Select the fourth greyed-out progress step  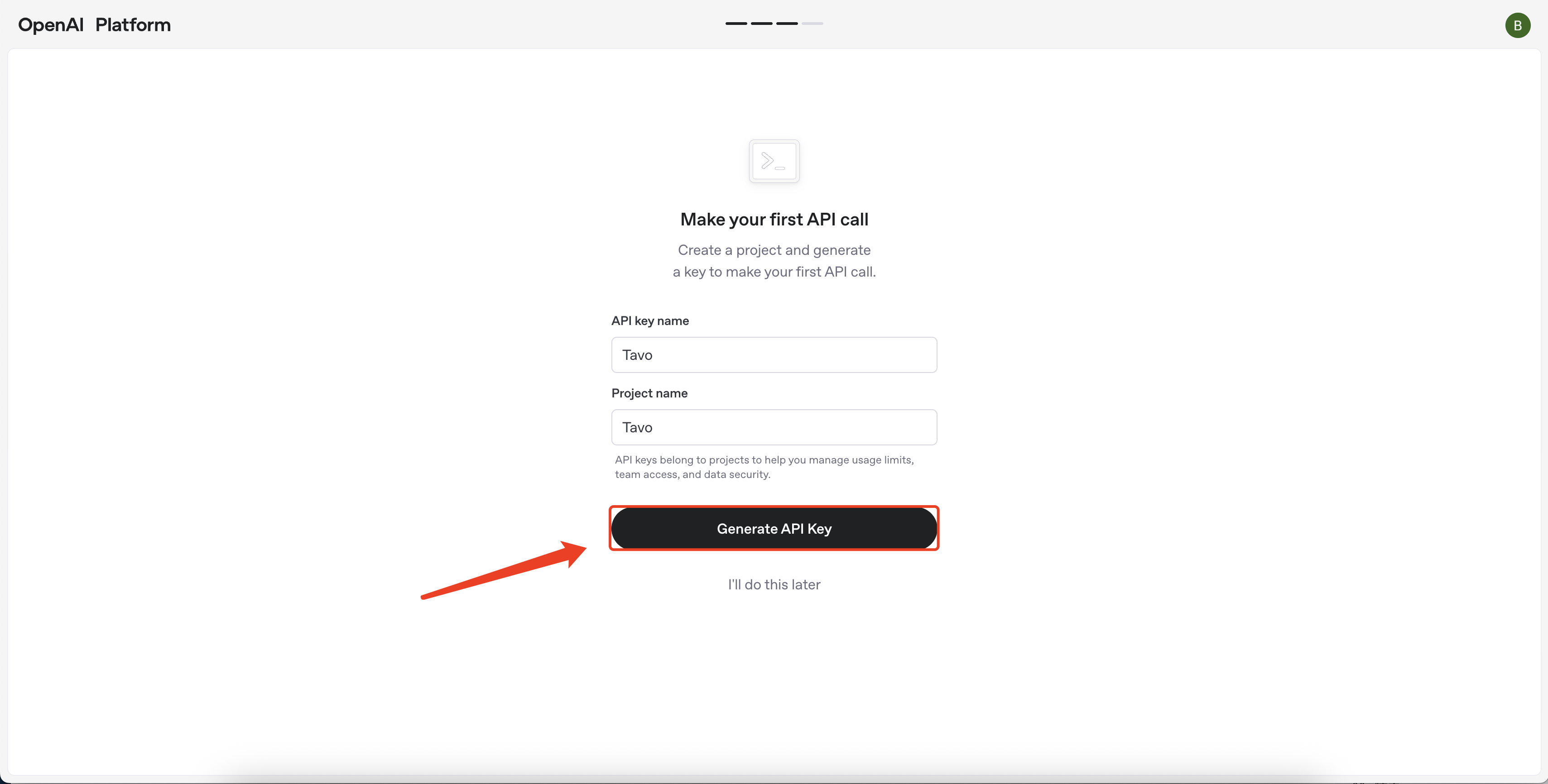tap(812, 24)
